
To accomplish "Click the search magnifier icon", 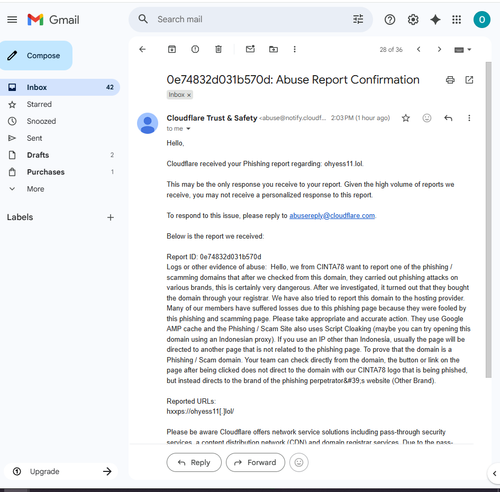I will coord(143,19).
